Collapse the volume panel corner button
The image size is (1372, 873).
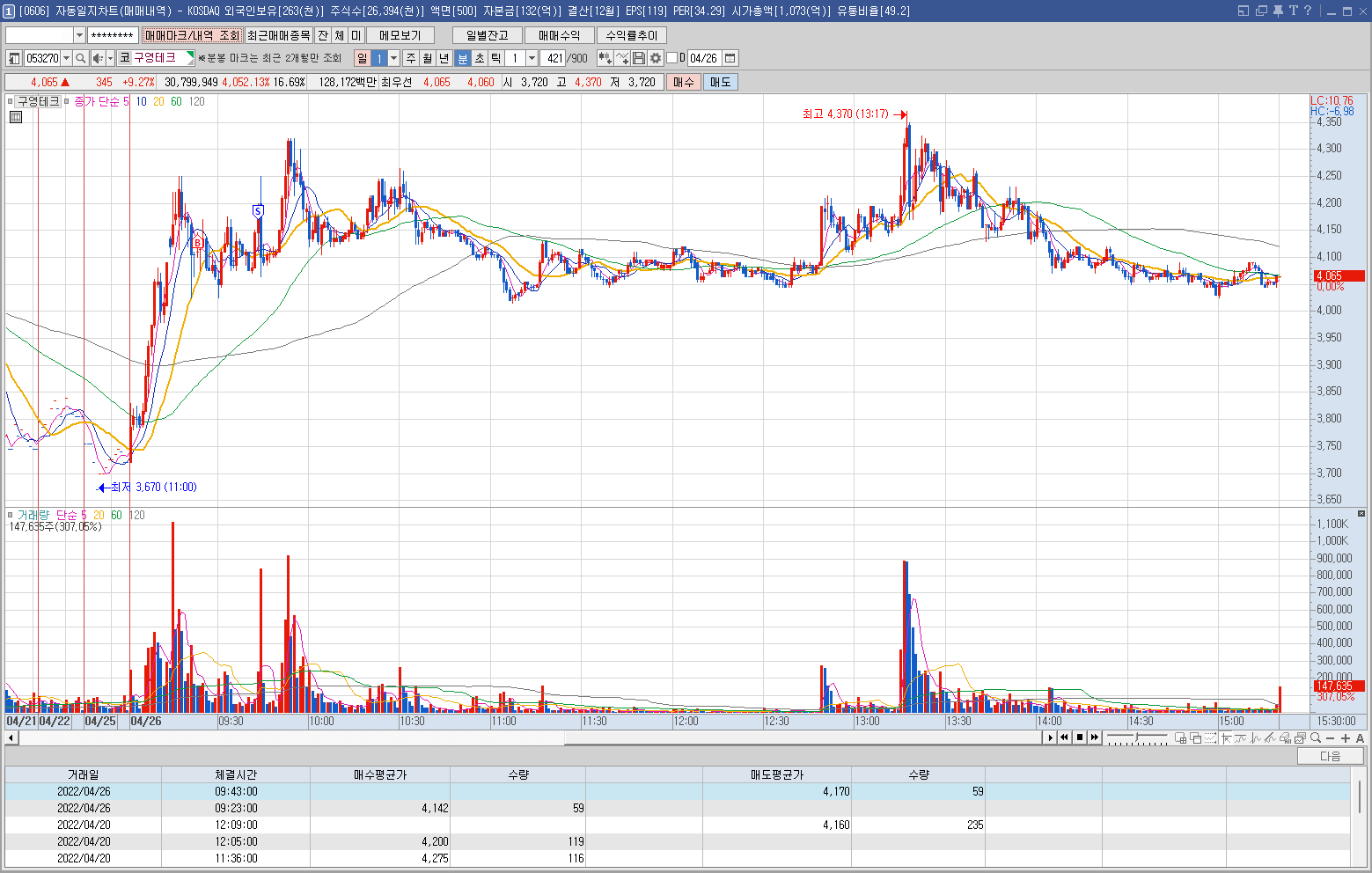coord(1361,513)
